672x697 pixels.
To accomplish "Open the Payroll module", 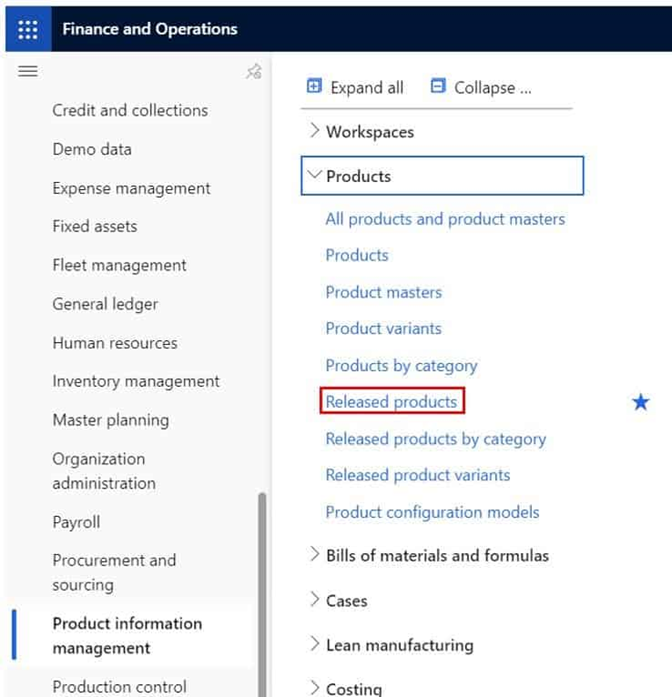I will (76, 522).
